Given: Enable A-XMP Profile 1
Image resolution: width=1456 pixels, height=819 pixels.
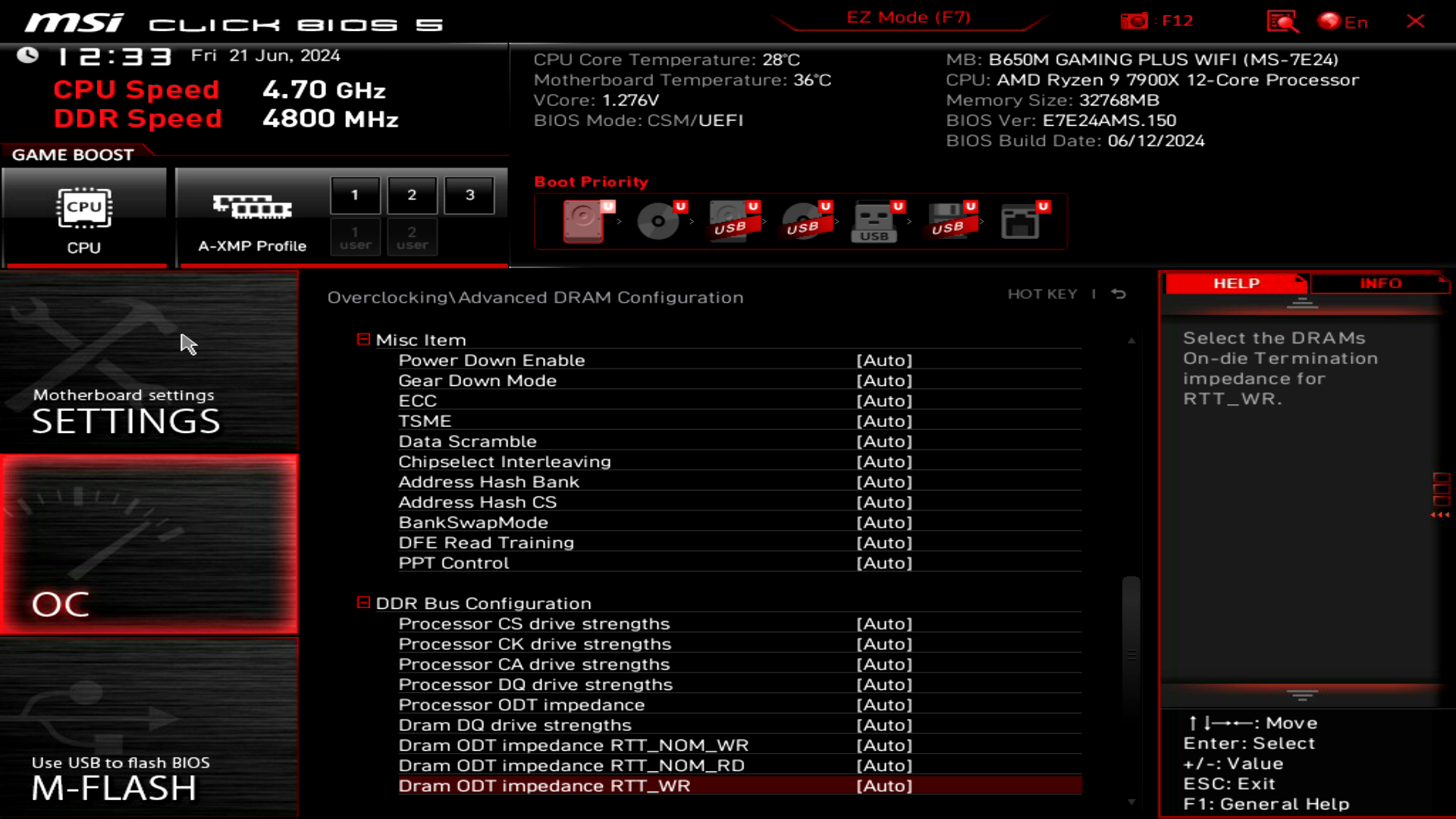Looking at the screenshot, I should pos(355,194).
